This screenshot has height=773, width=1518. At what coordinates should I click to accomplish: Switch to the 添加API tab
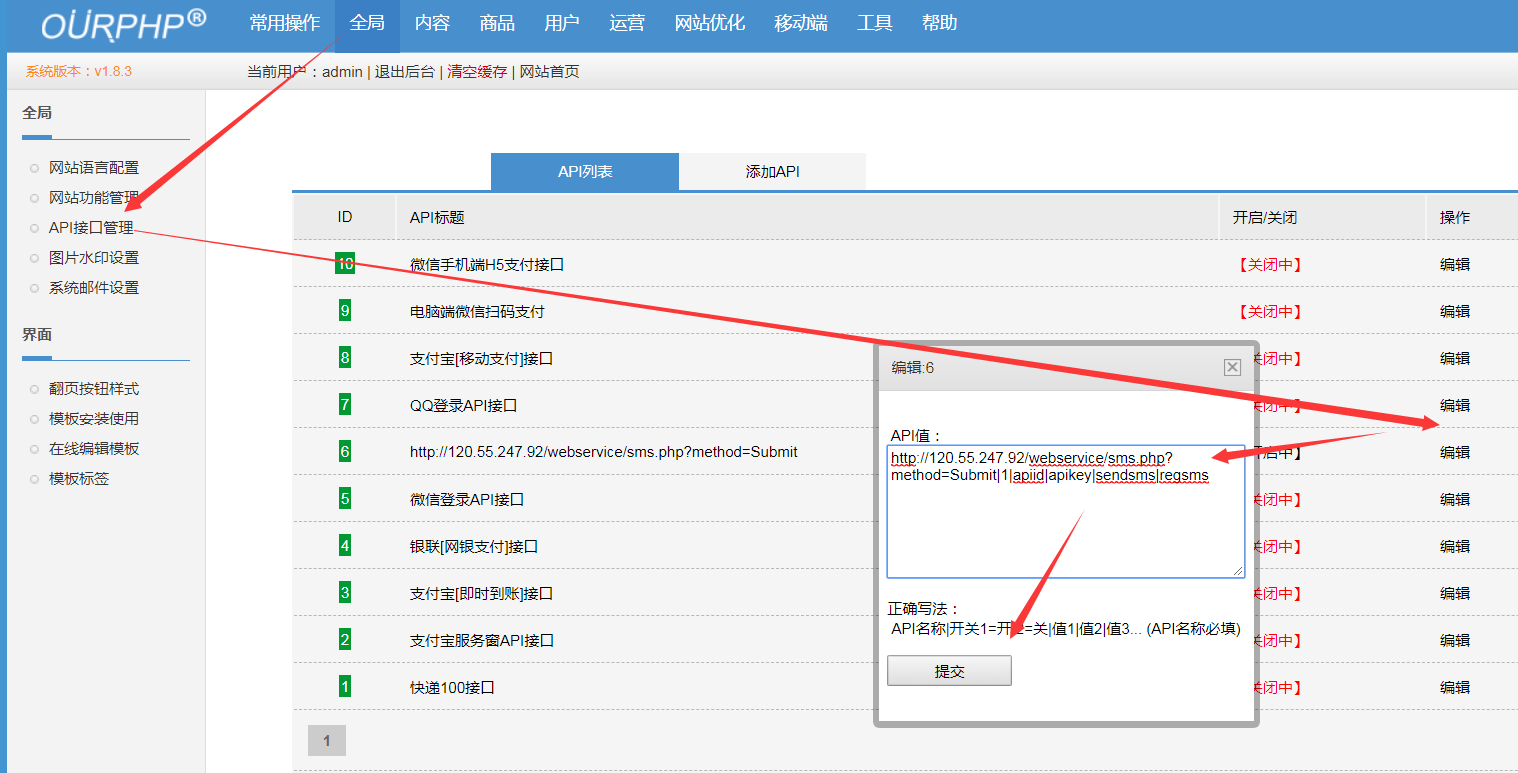click(772, 172)
